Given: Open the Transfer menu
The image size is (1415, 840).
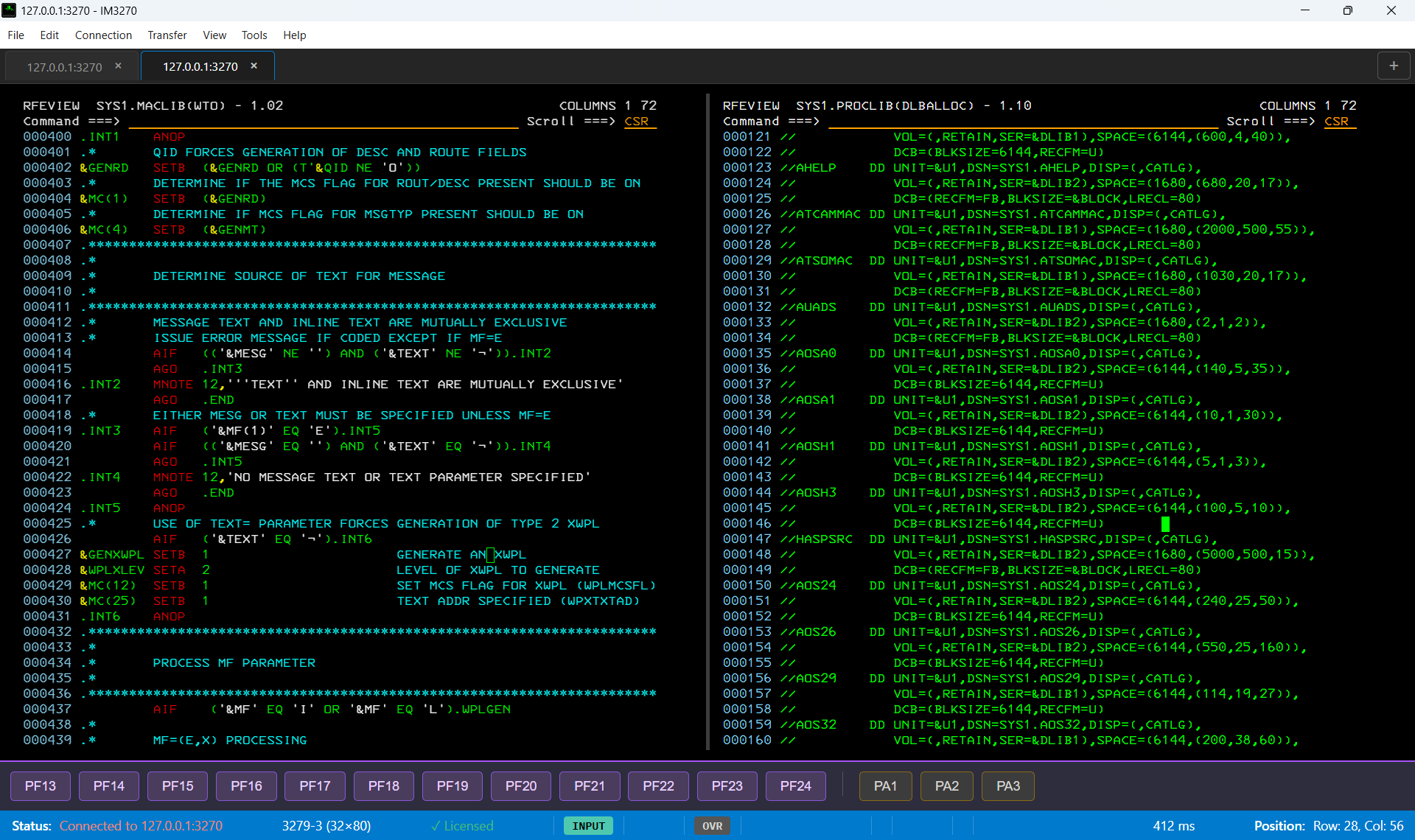Looking at the screenshot, I should point(167,35).
